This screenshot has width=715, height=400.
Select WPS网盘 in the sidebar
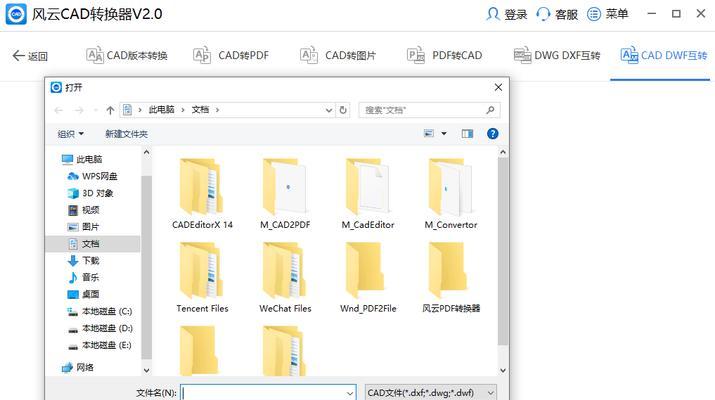(x=93, y=176)
